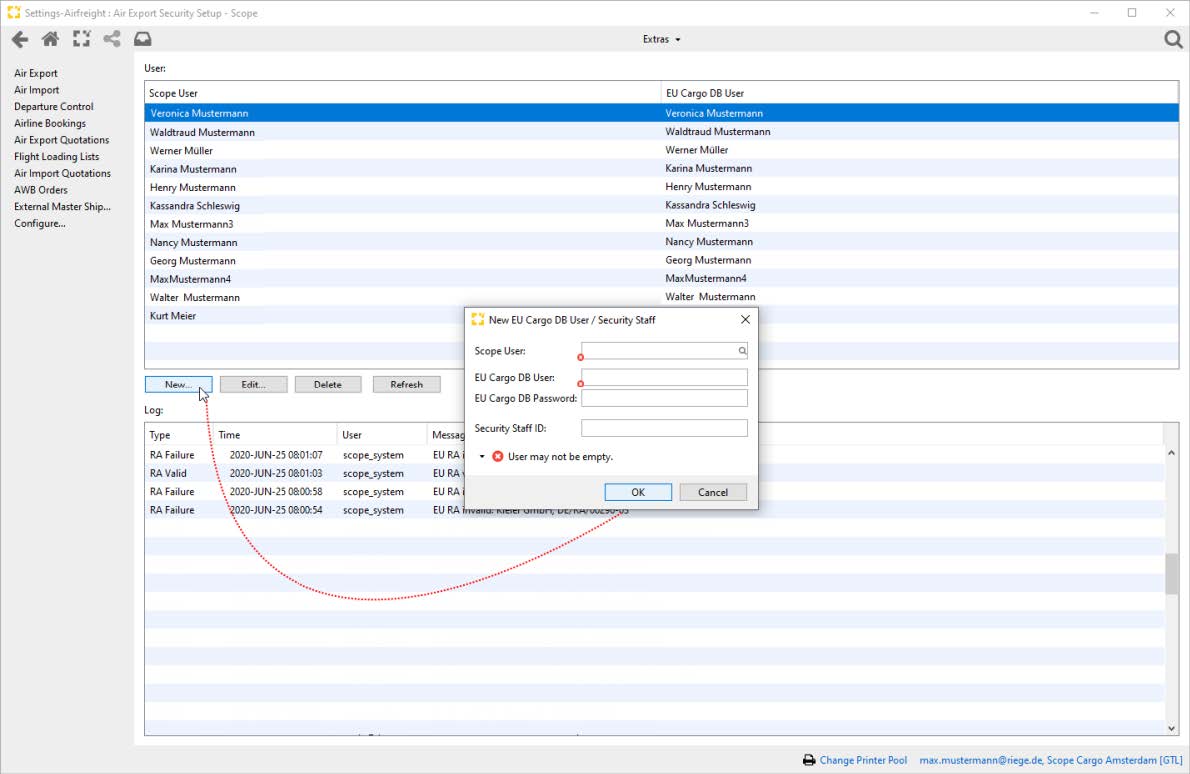This screenshot has height=774, width=1190.
Task: Click the search magnifier icon
Action: point(1173,40)
